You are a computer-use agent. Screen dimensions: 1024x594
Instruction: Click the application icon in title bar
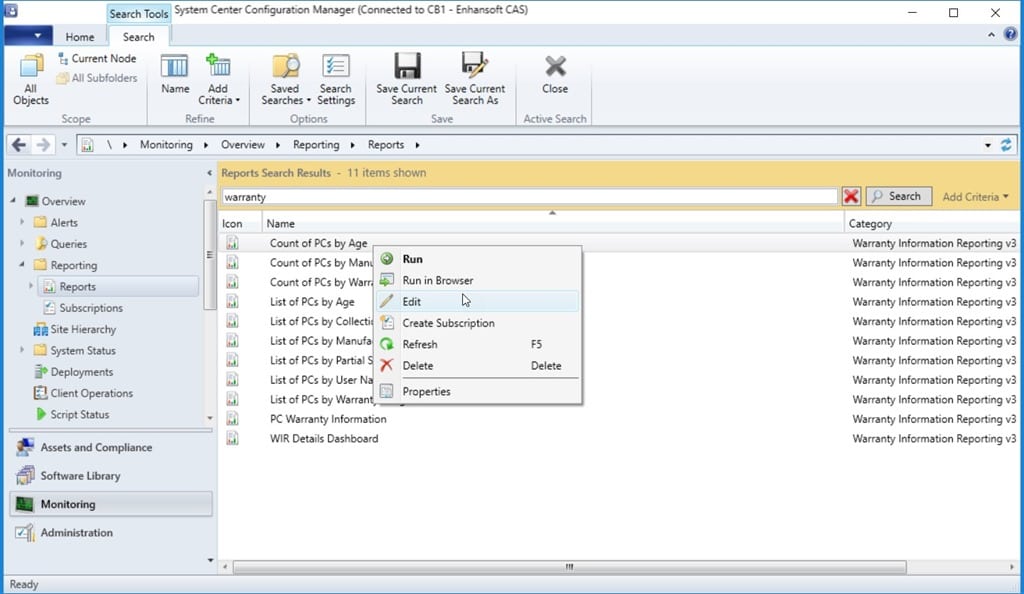point(10,10)
